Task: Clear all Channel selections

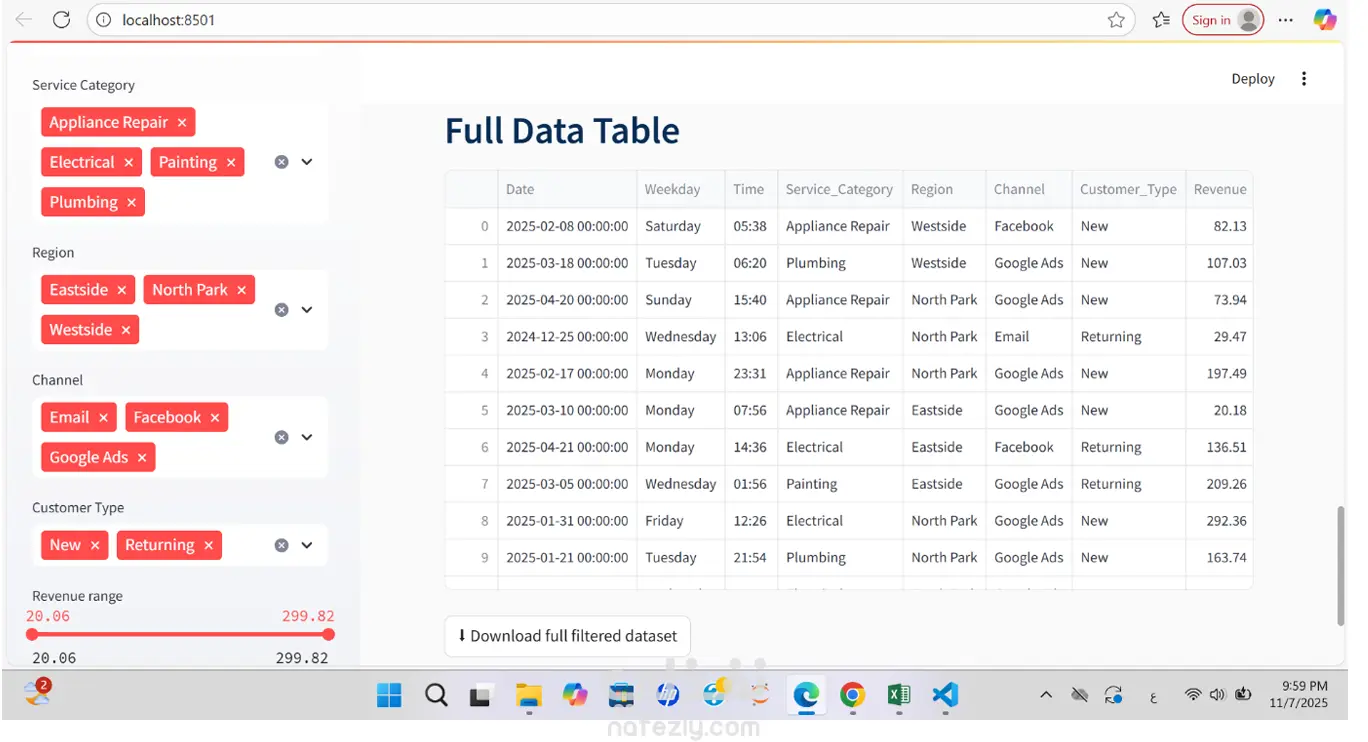Action: (282, 437)
